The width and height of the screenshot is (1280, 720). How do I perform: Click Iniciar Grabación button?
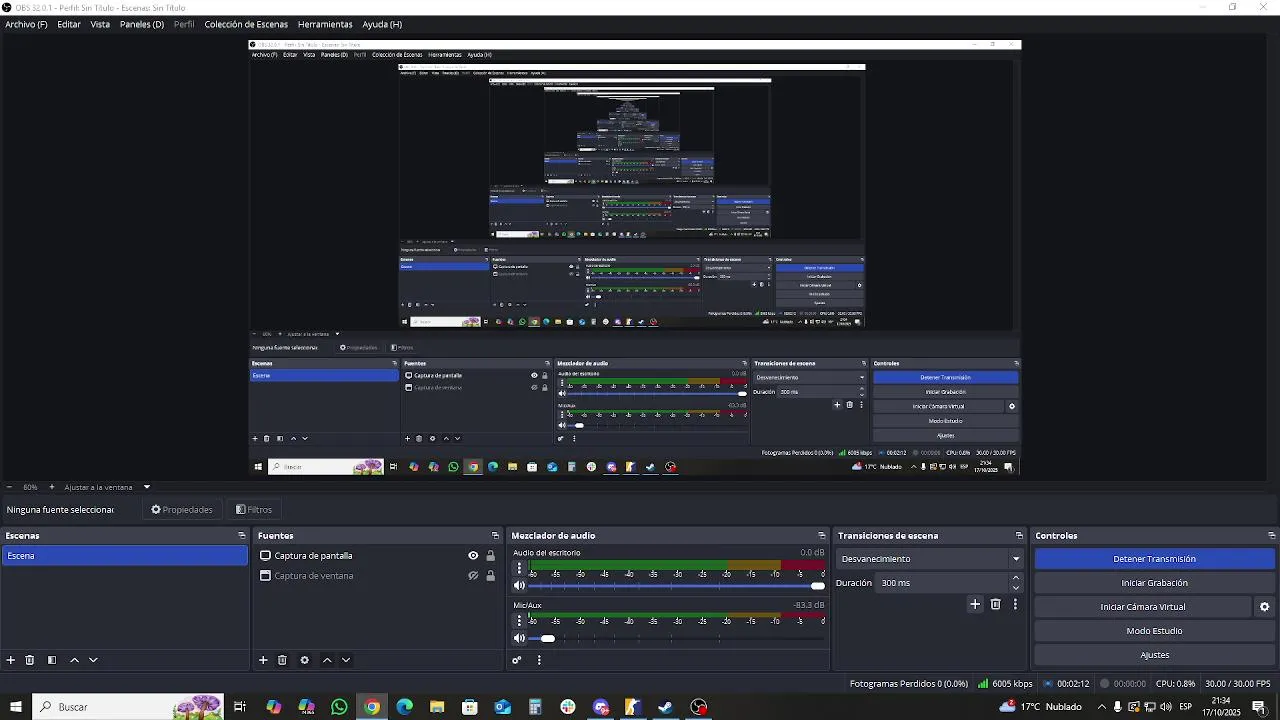point(1154,583)
